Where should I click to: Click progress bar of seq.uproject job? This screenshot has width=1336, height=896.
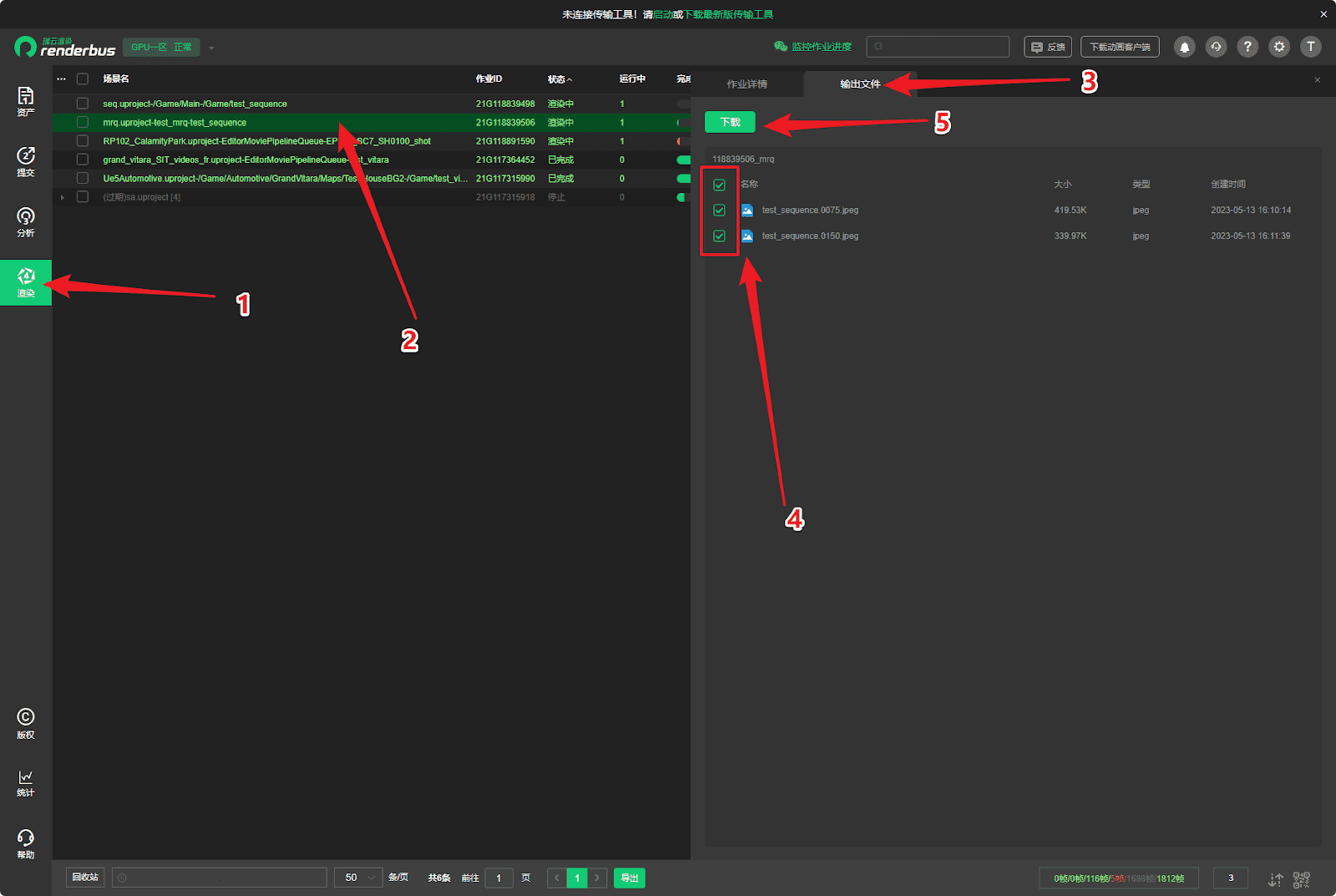pos(684,104)
